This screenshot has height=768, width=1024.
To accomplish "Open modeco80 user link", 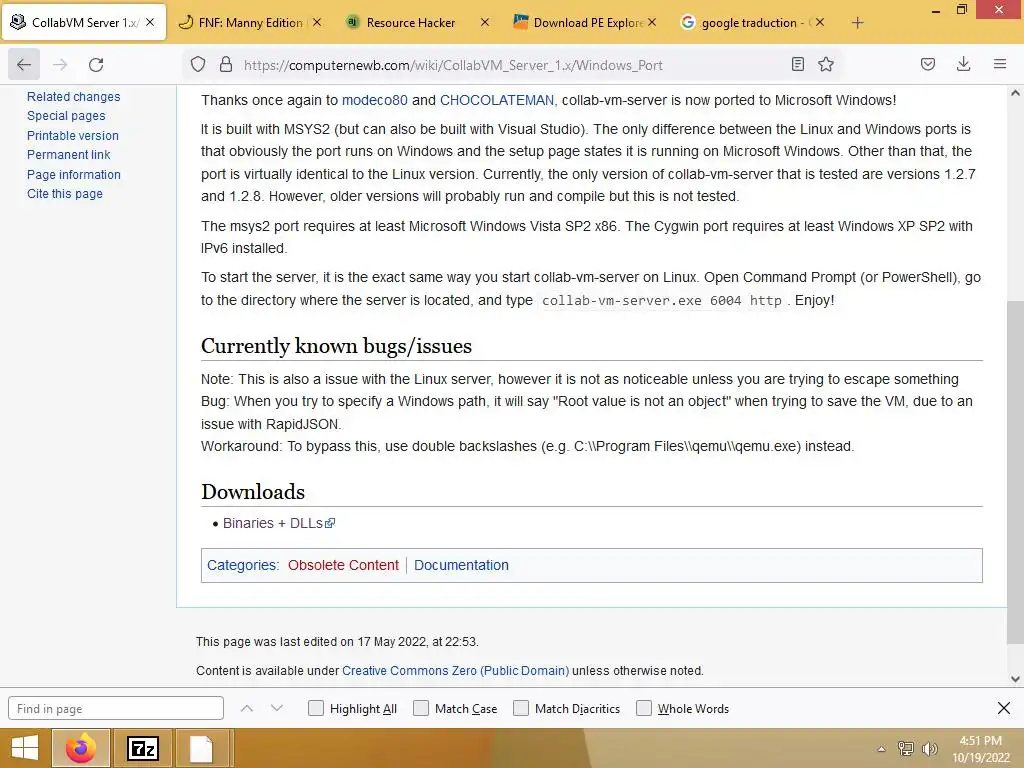I will (x=375, y=100).
